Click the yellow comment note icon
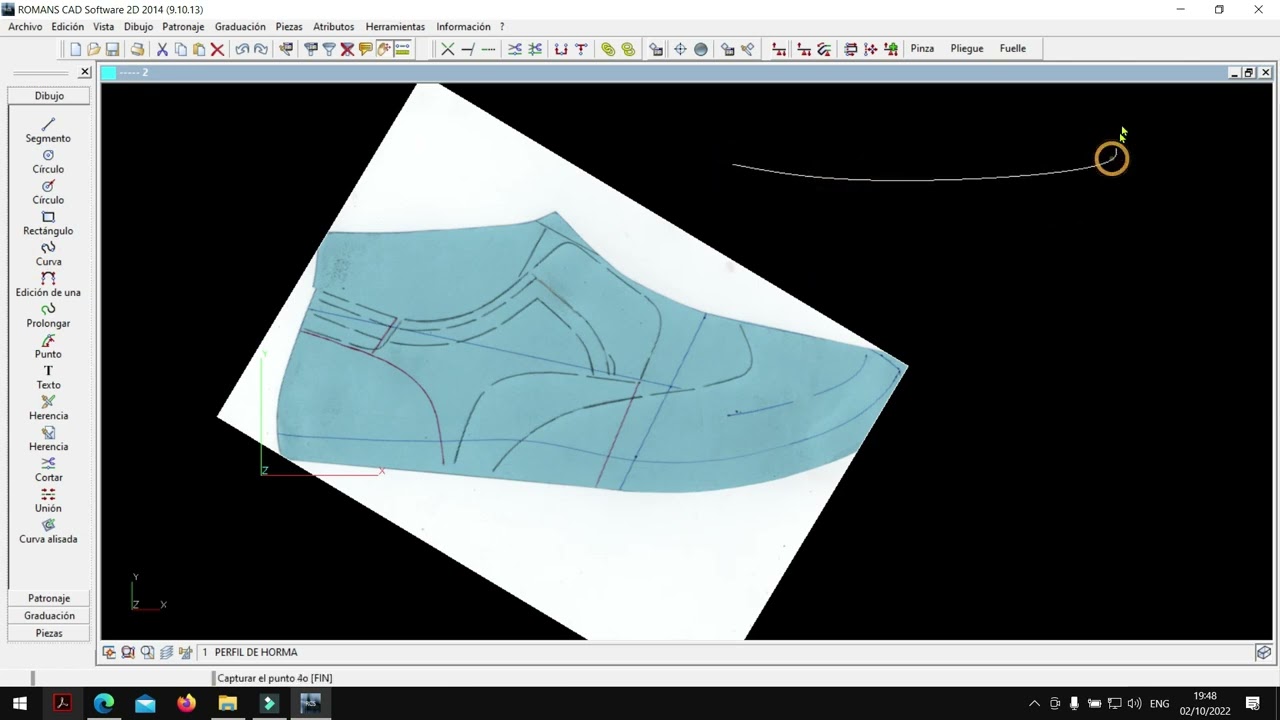 point(365,49)
